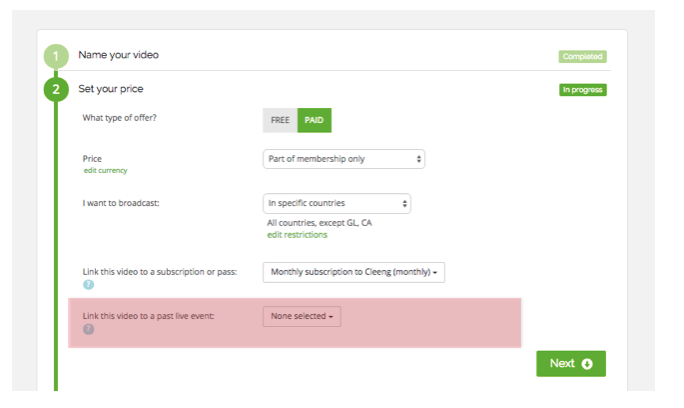Open help icon for past live event
This screenshot has width=684, height=408.
coord(89,329)
